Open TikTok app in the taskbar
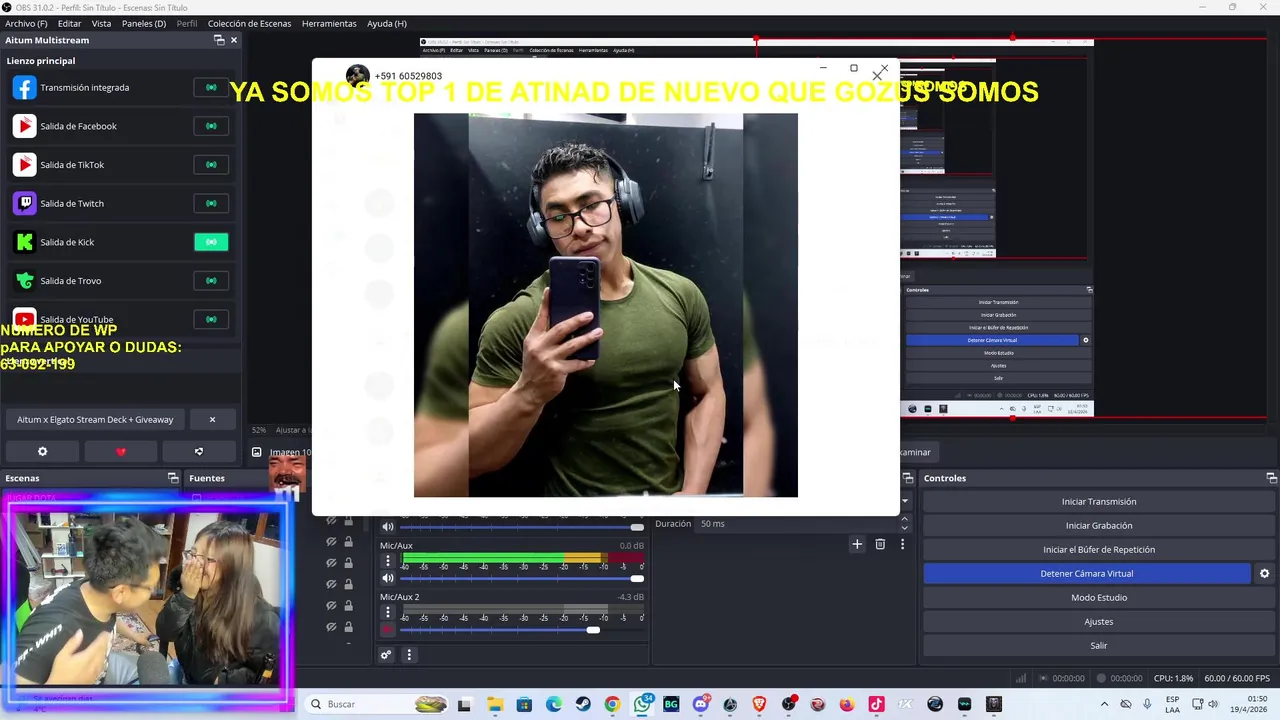The image size is (1280, 720). click(x=876, y=704)
